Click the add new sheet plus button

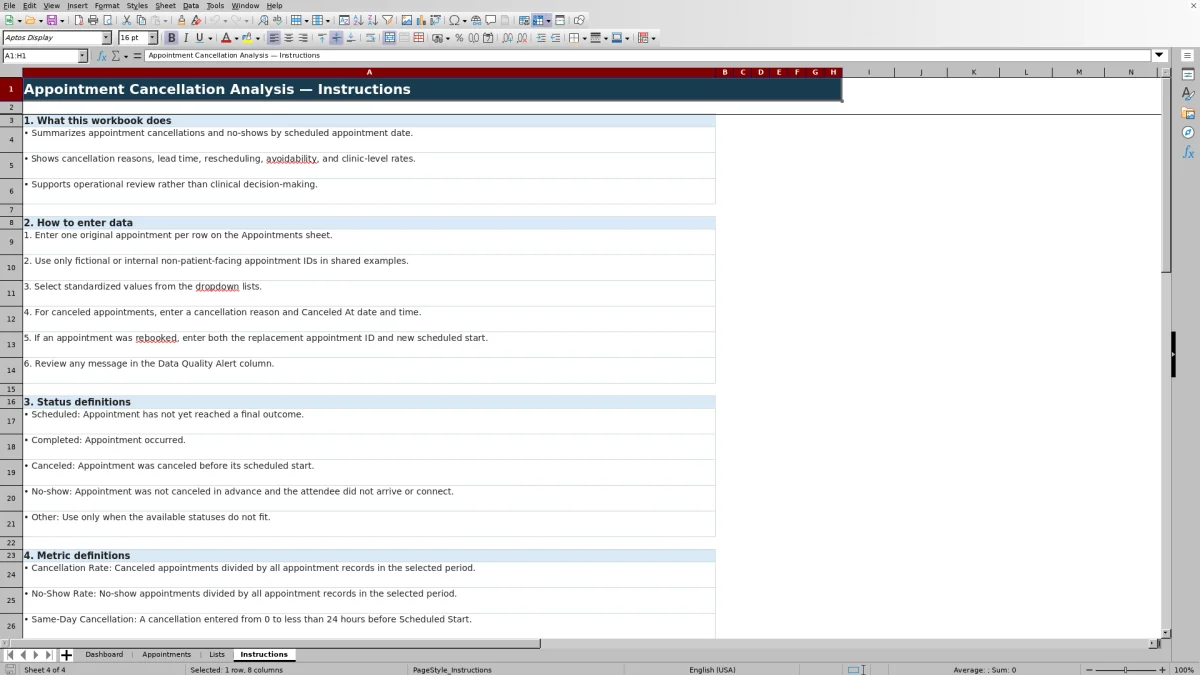66,655
